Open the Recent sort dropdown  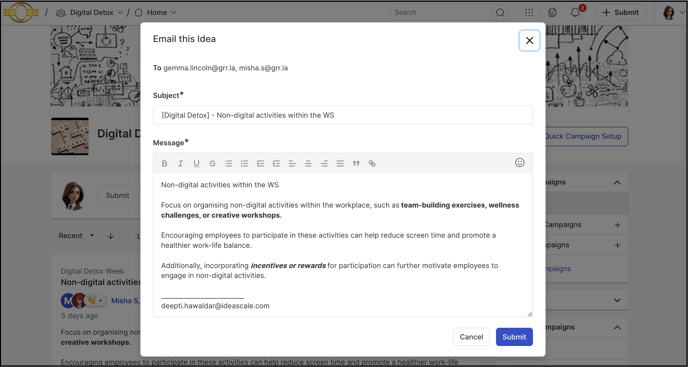76,236
